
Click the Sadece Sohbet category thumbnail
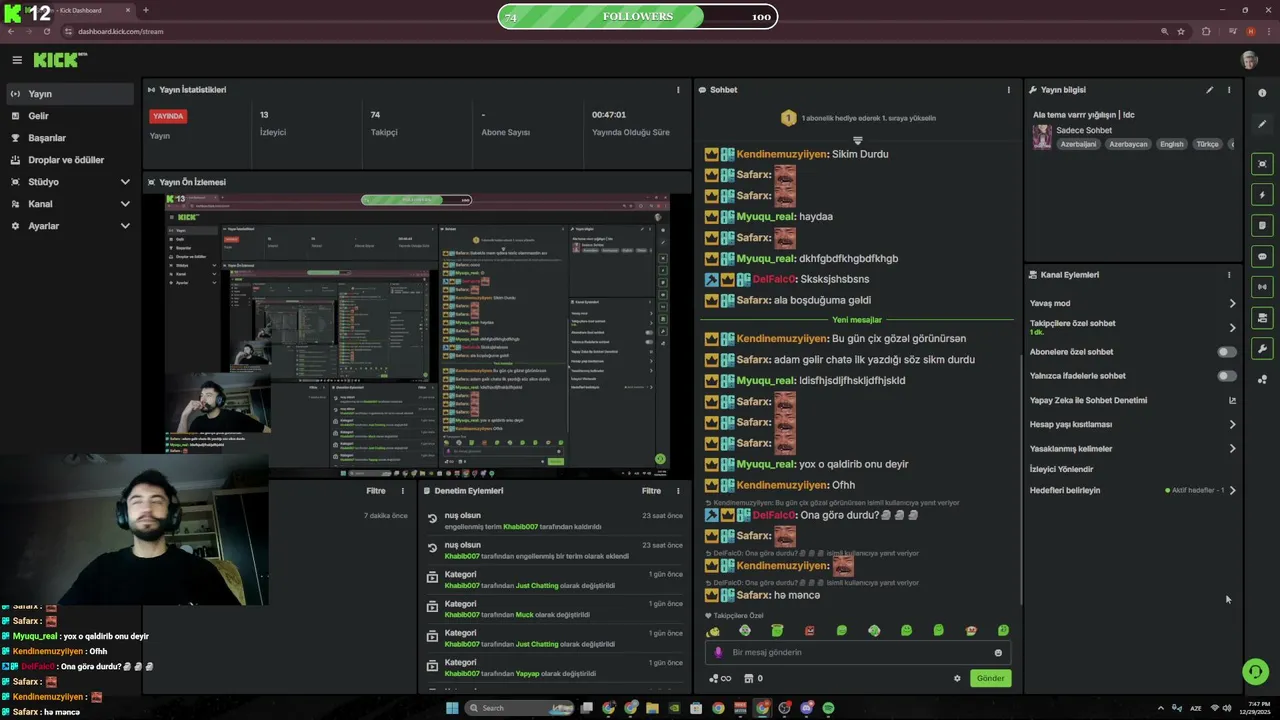coord(1042,137)
